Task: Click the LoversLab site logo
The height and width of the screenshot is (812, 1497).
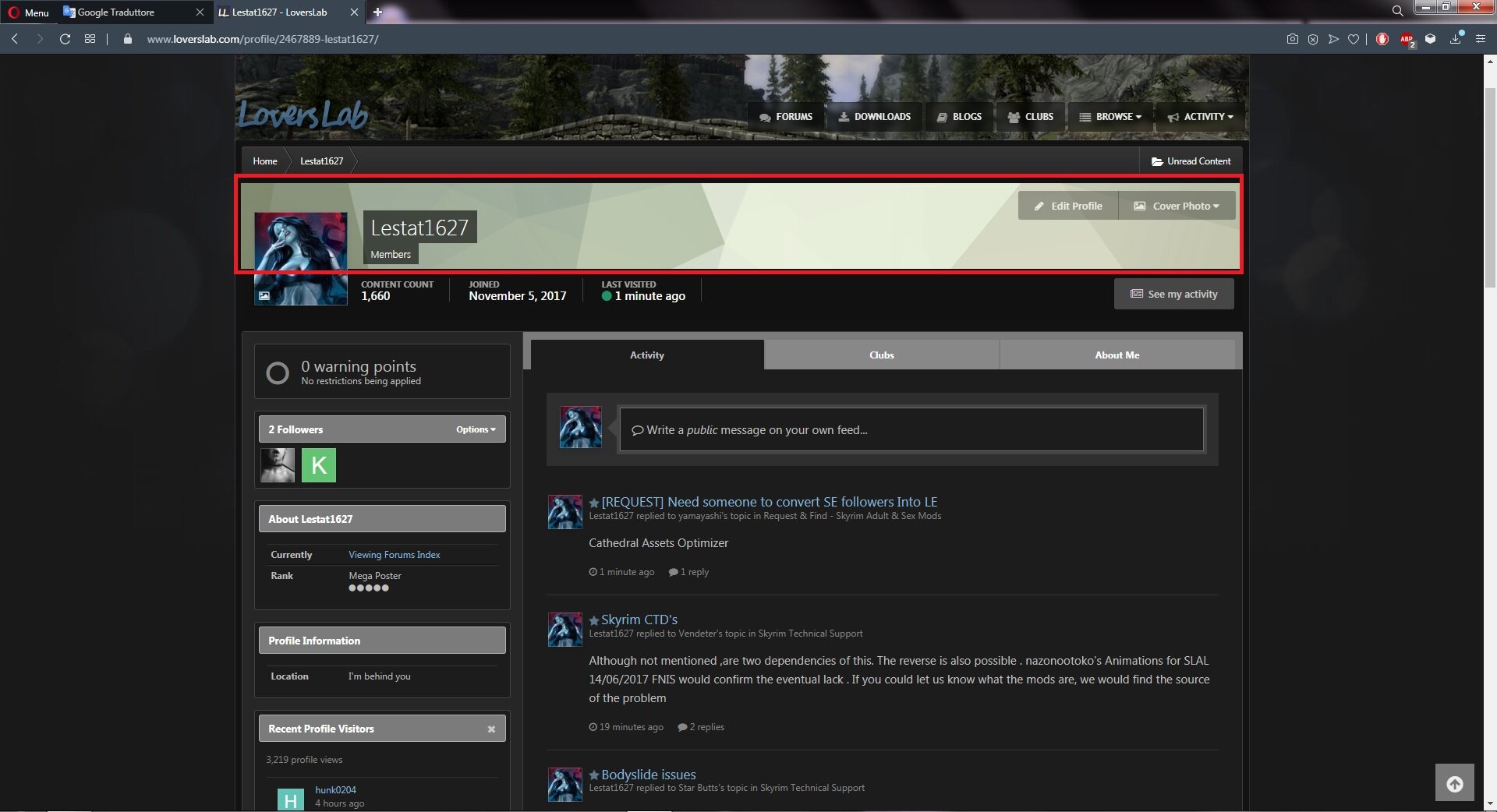Action: coord(303,115)
